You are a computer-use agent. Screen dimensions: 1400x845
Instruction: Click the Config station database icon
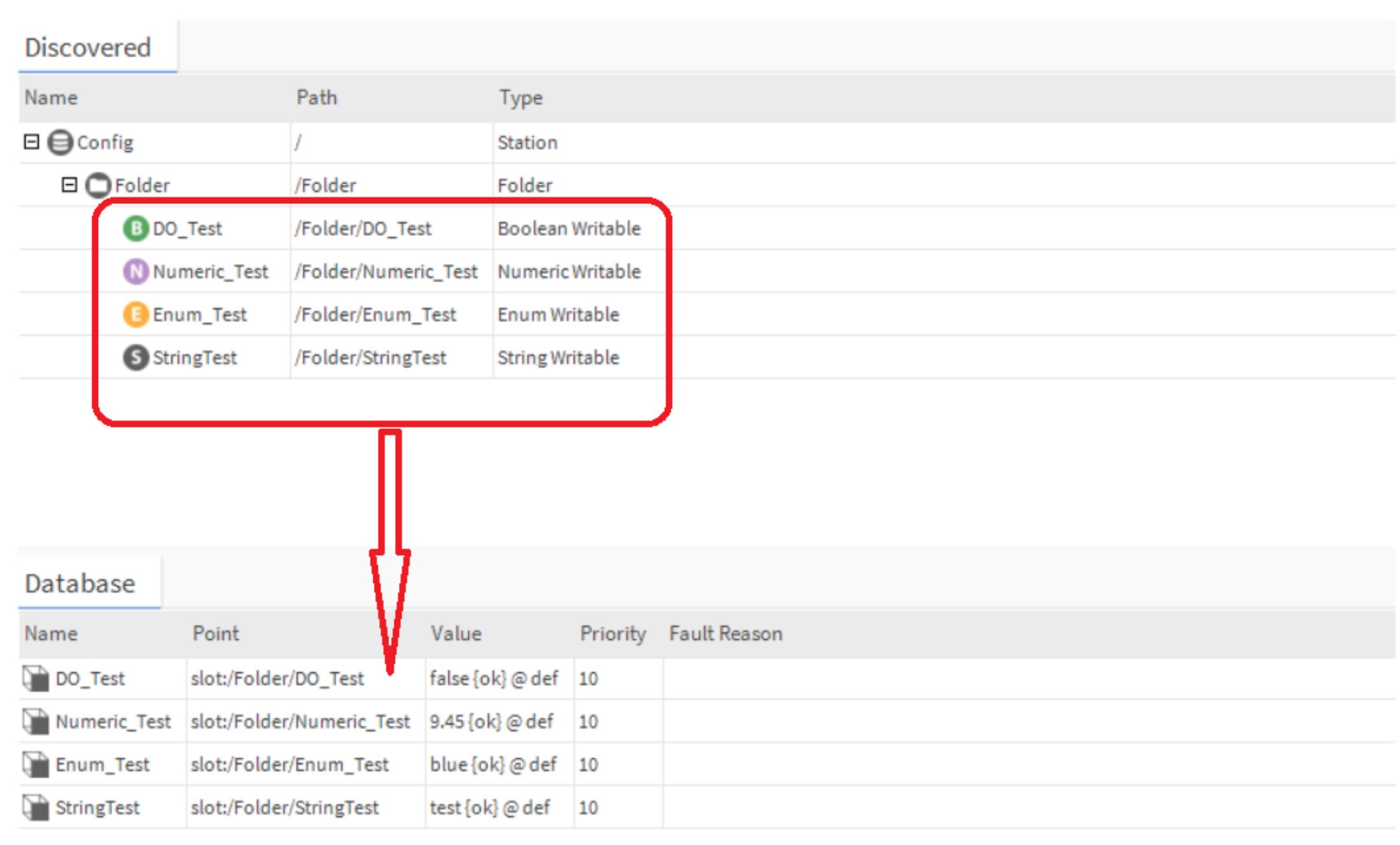click(61, 142)
